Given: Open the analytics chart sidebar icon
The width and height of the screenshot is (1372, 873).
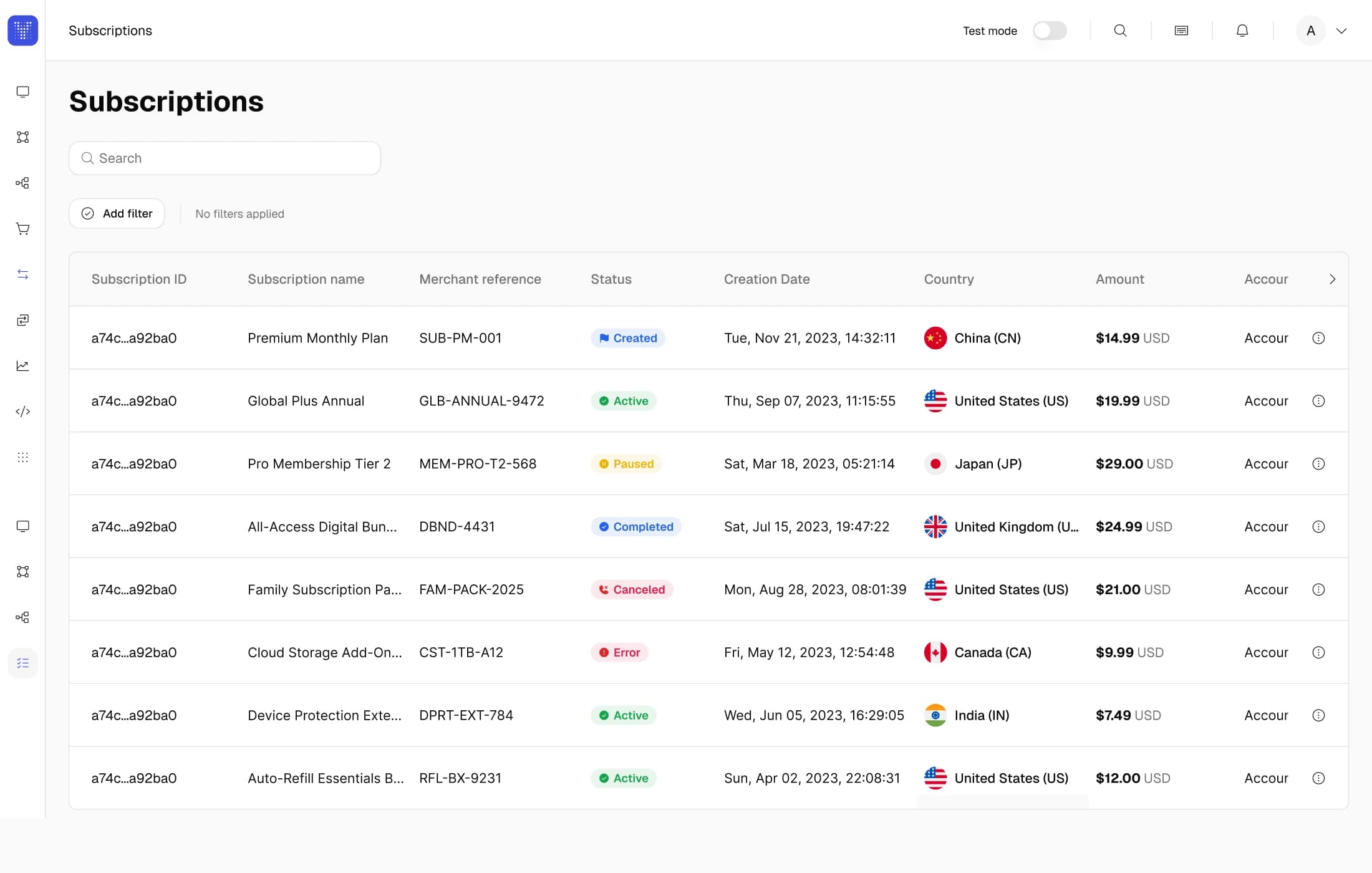Looking at the screenshot, I should (22, 366).
